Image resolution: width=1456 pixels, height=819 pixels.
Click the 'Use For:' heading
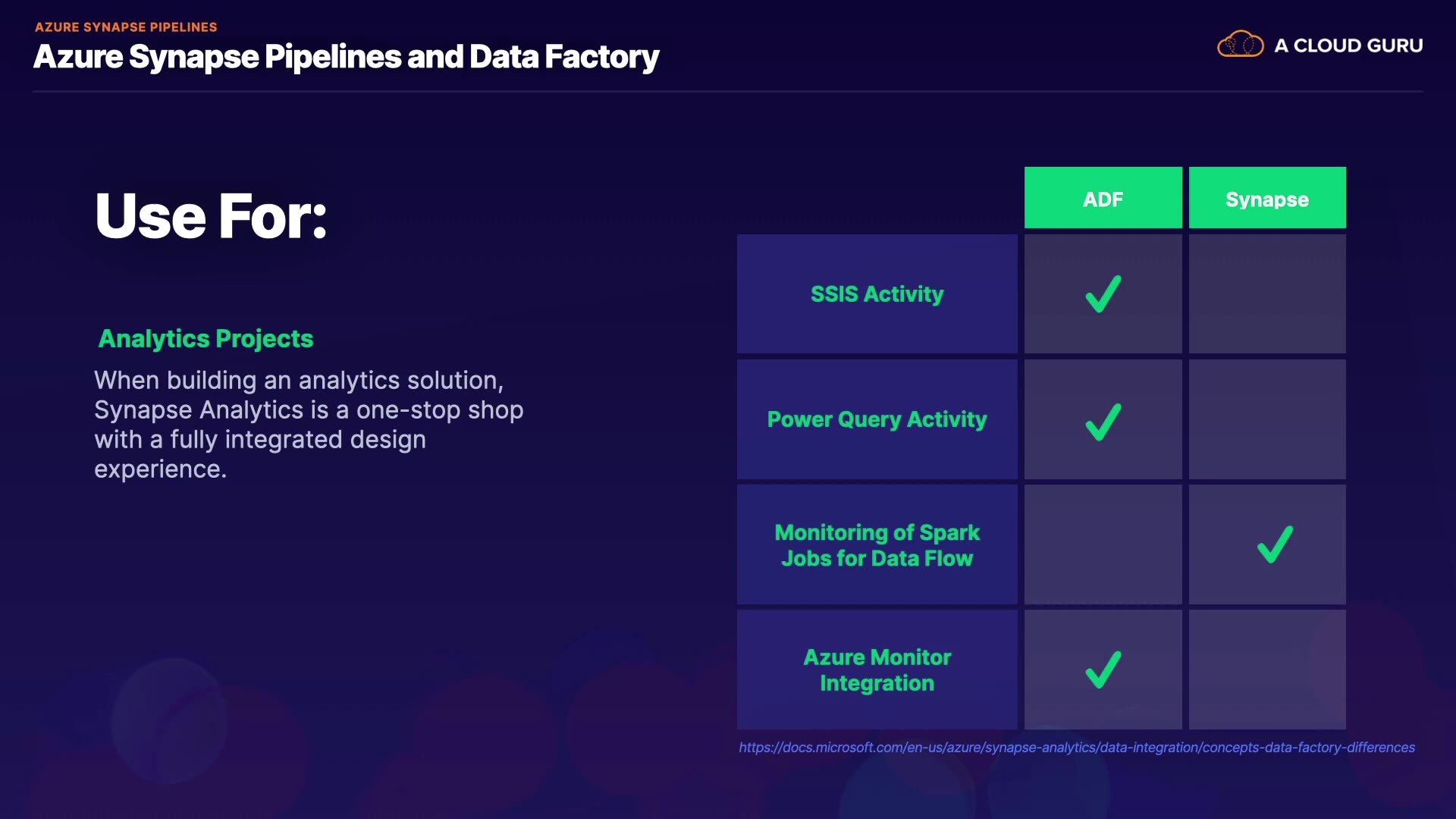click(x=211, y=216)
